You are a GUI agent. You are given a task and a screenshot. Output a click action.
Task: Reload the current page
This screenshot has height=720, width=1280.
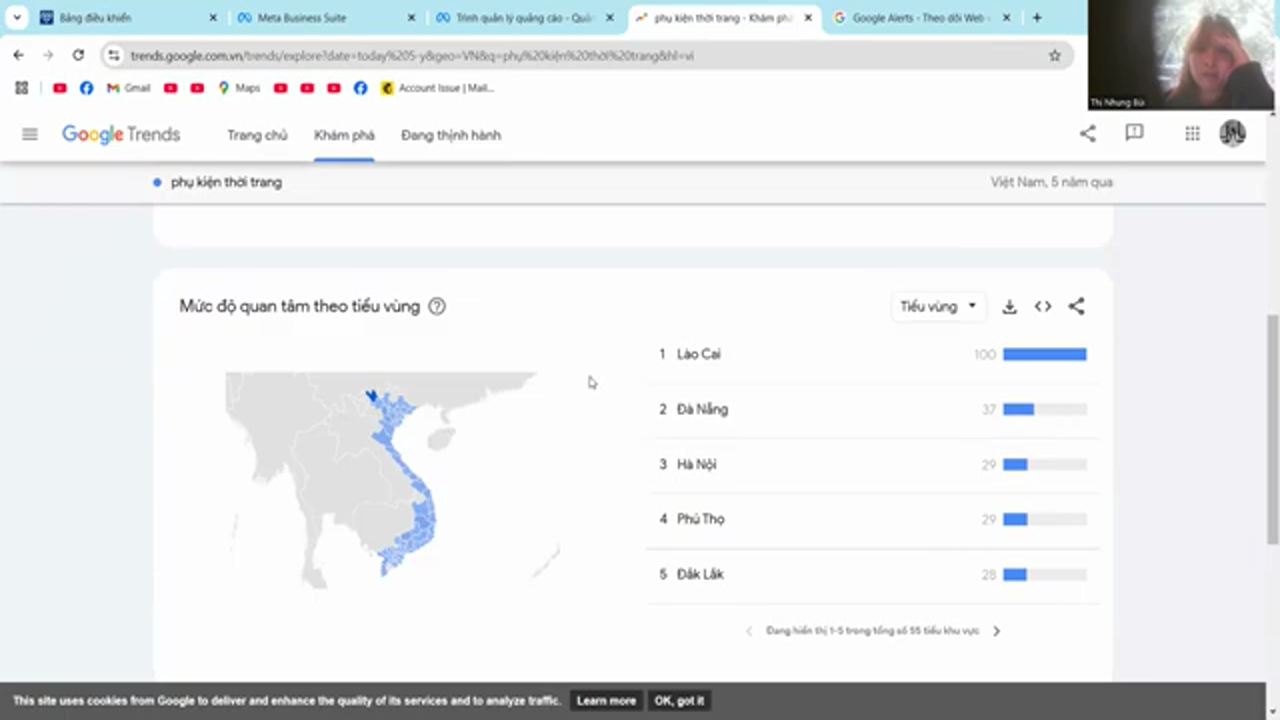pyautogui.click(x=78, y=56)
